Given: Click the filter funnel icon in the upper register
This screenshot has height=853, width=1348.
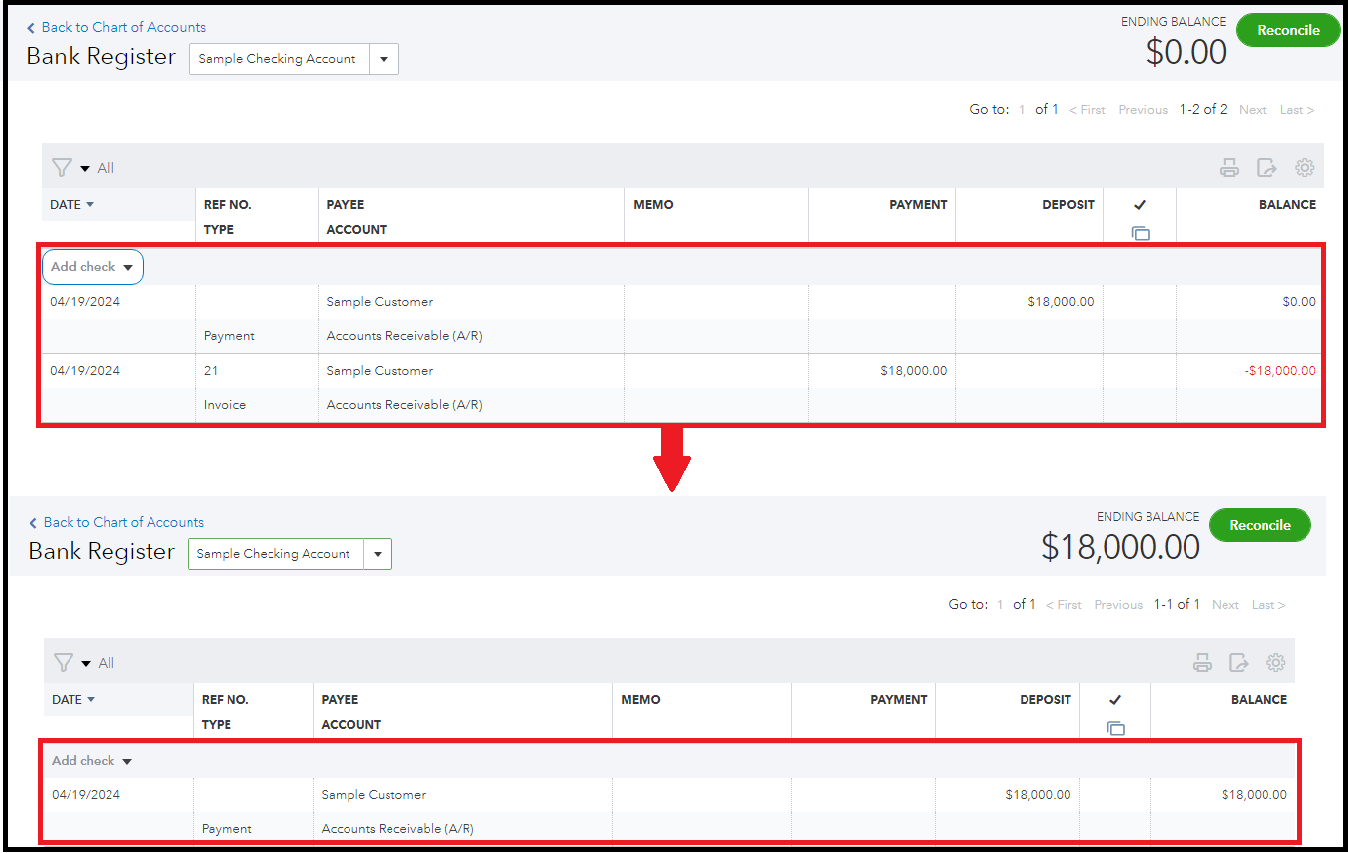Looking at the screenshot, I should [62, 168].
